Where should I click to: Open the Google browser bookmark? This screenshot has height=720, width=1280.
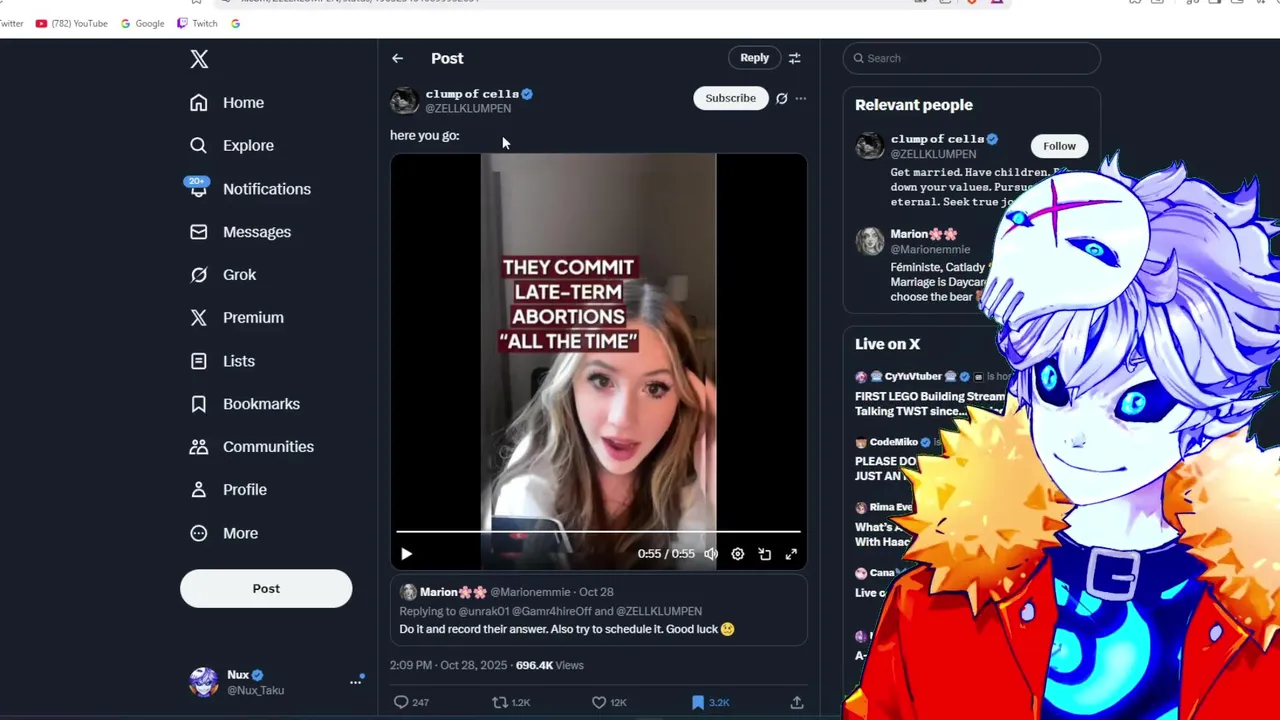(142, 23)
